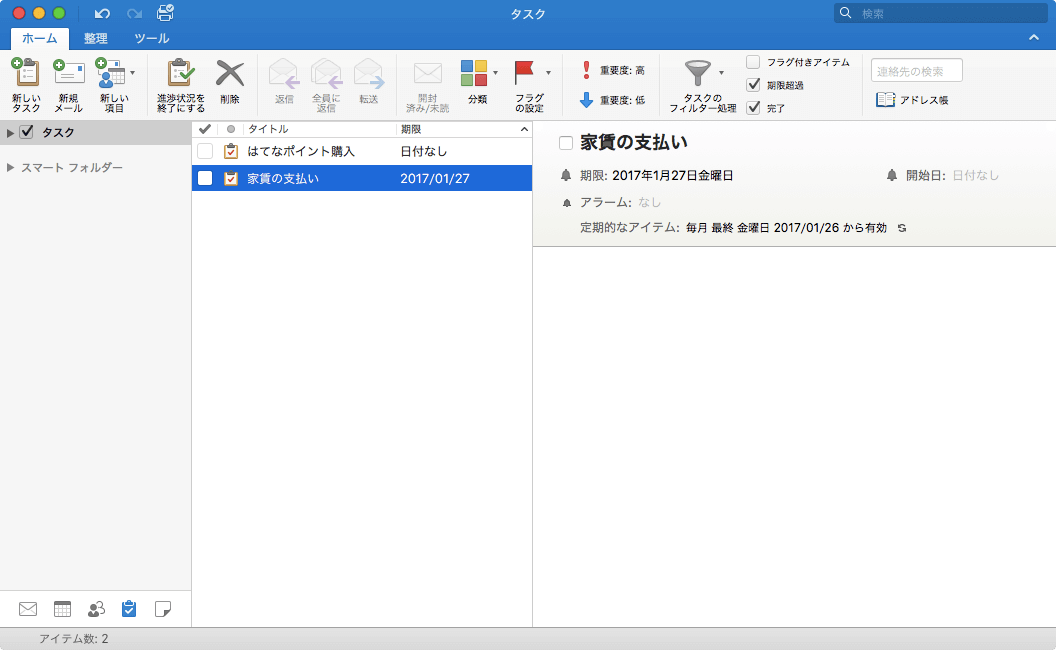The height and width of the screenshot is (650, 1056).
Task: Switch to People view in bottom bar
Action: [x=96, y=609]
